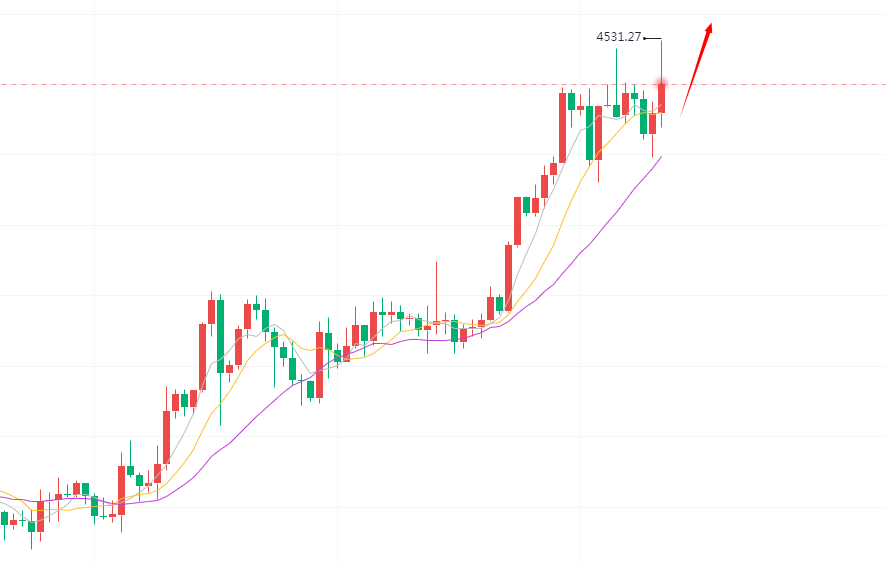Viewport: 886px width, 562px height.
Task: Click the dot marker beside the 4531.27 label
Action: point(645,38)
